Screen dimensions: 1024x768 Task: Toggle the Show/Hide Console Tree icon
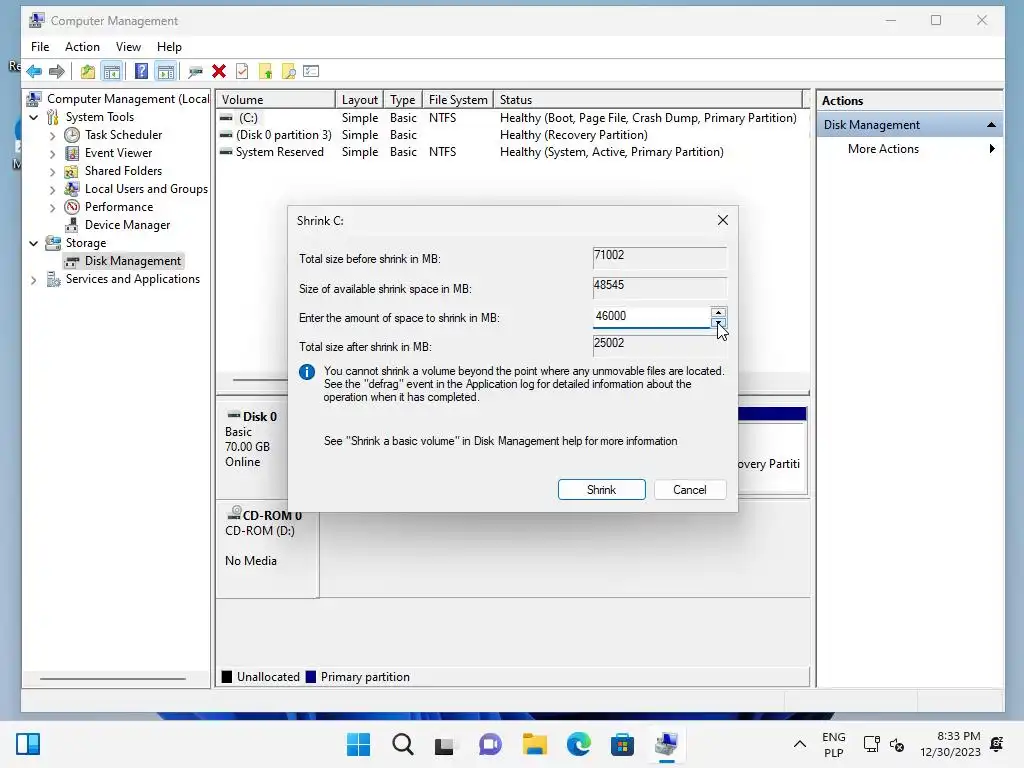pyautogui.click(x=112, y=71)
